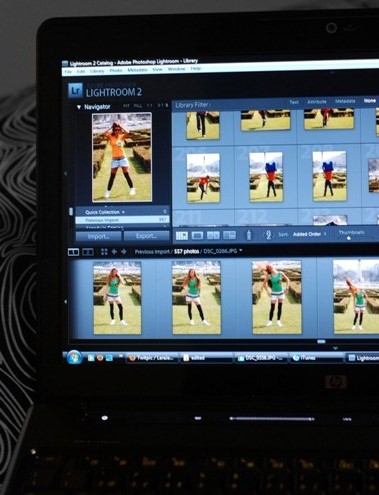Click the second window display button (2)
The height and width of the screenshot is (495, 379).
88,252
